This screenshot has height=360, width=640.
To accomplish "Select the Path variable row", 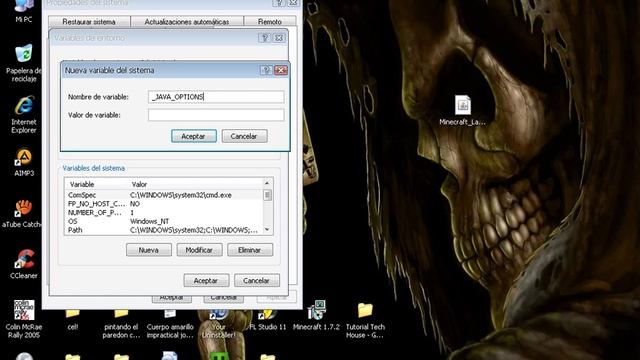I will click(164, 230).
